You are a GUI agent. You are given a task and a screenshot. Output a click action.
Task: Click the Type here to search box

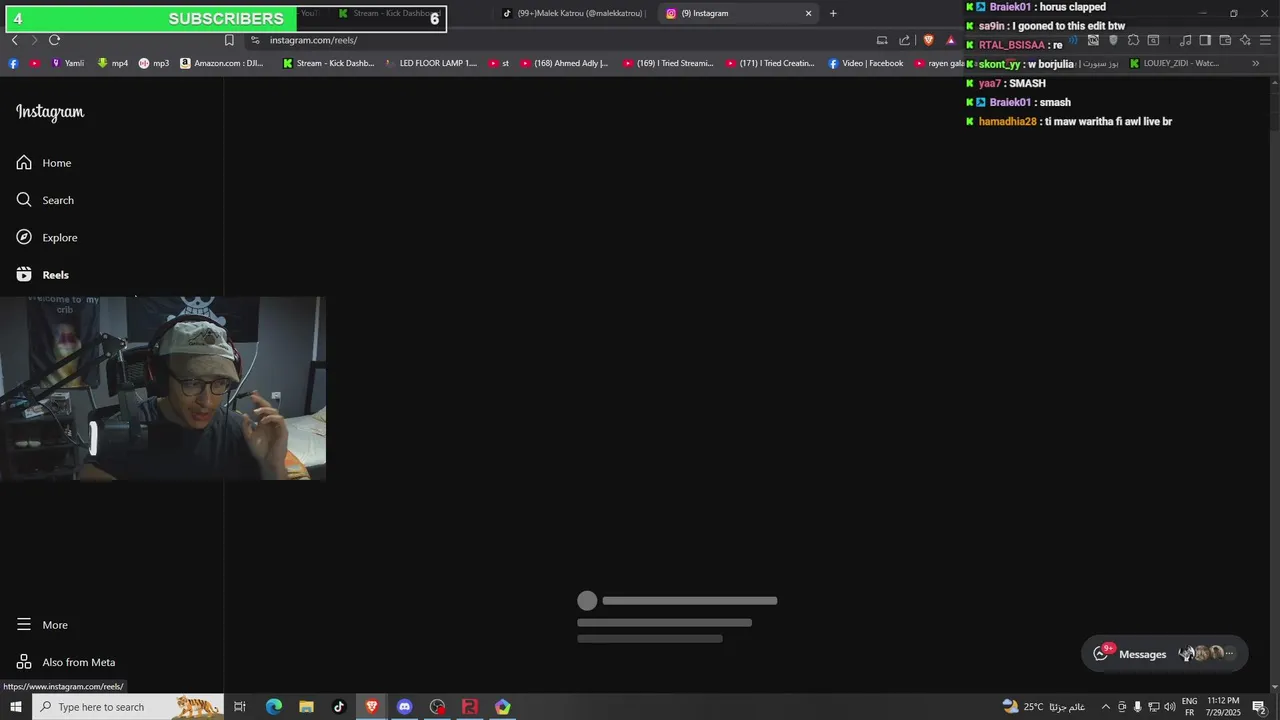(x=128, y=707)
